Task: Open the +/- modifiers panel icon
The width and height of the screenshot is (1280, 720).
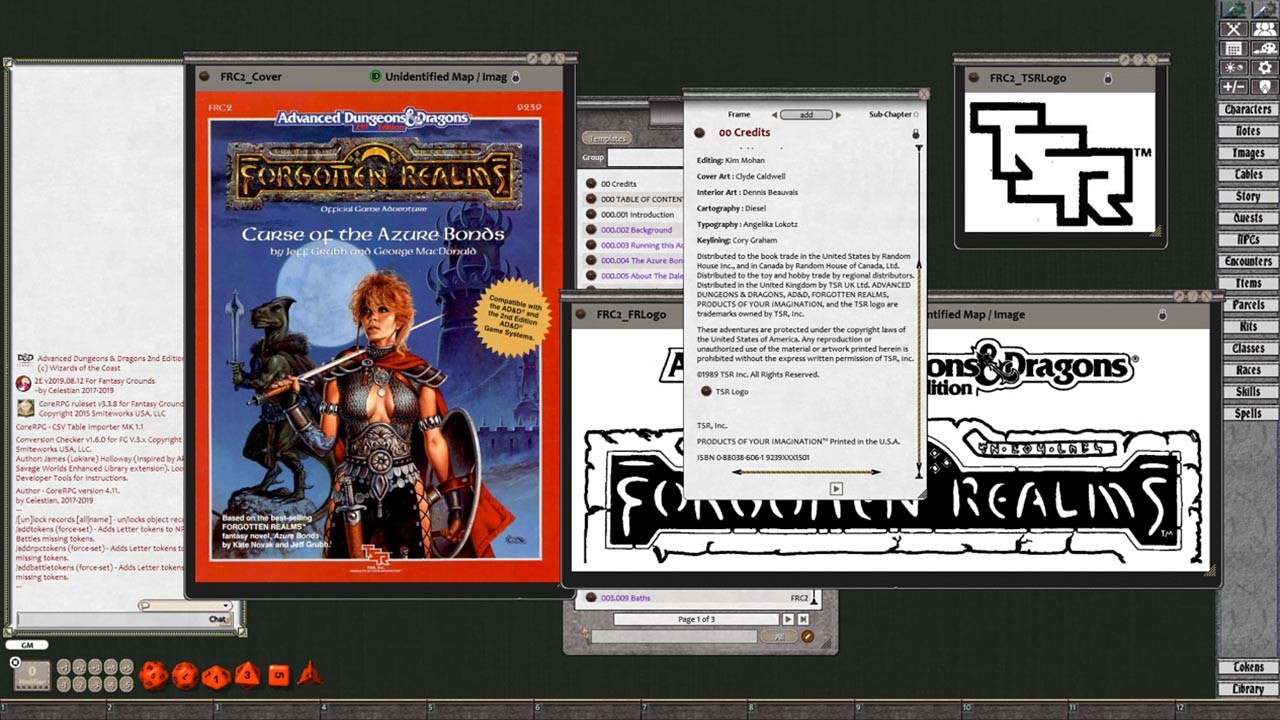Action: [x=1233, y=86]
